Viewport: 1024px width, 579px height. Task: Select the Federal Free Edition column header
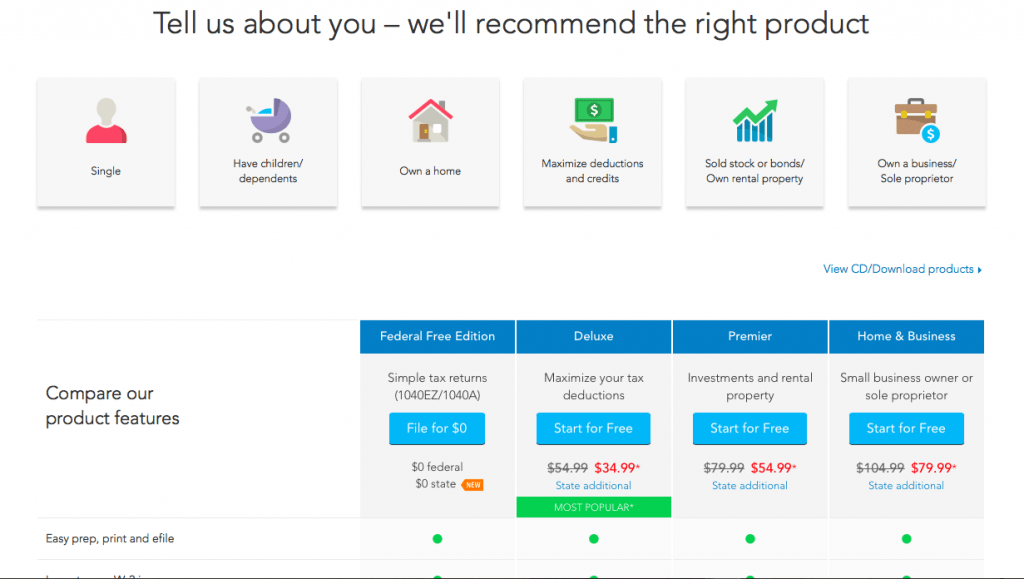pyautogui.click(x=438, y=336)
